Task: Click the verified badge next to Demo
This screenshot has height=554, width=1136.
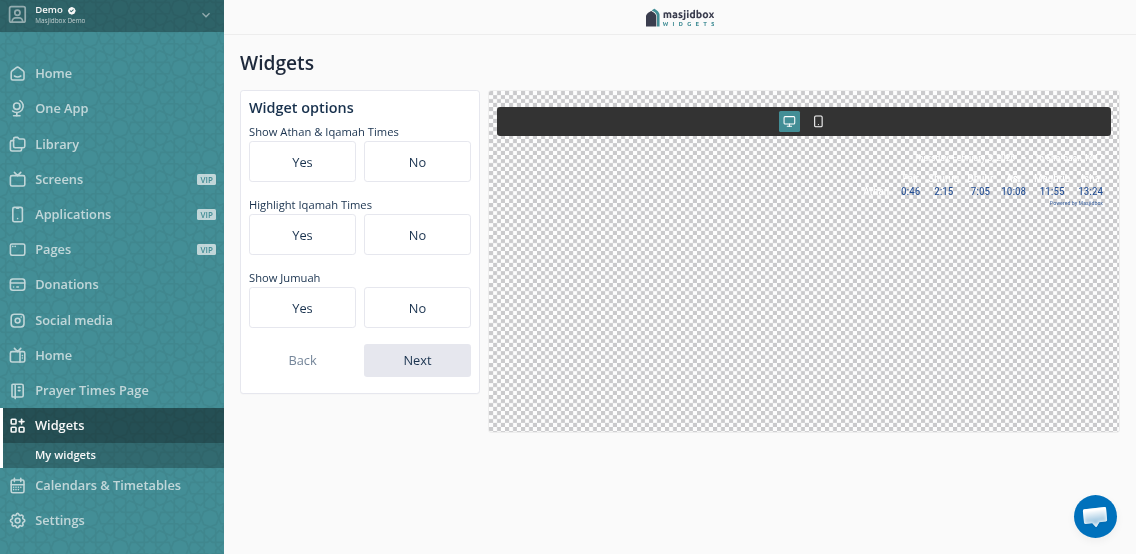Action: (71, 10)
